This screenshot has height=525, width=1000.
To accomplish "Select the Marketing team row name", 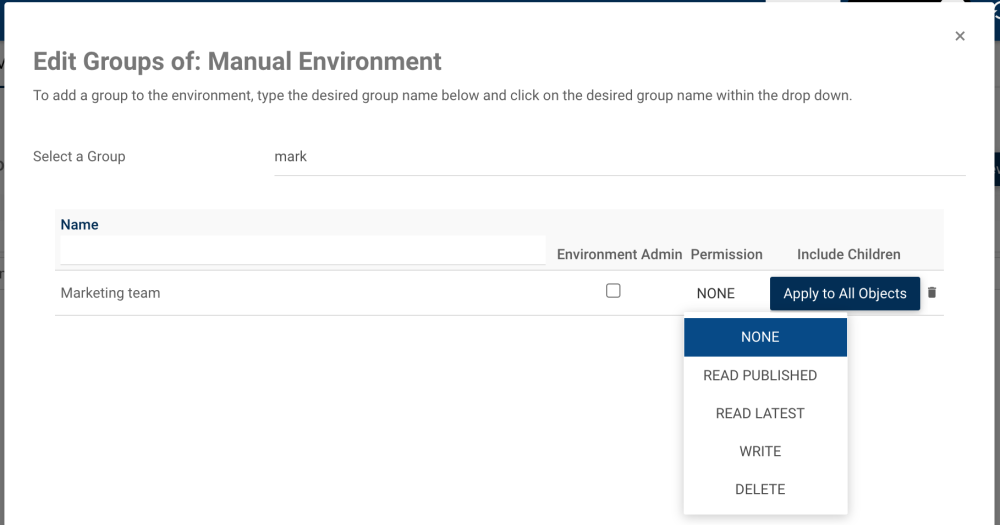I will tap(110, 293).
